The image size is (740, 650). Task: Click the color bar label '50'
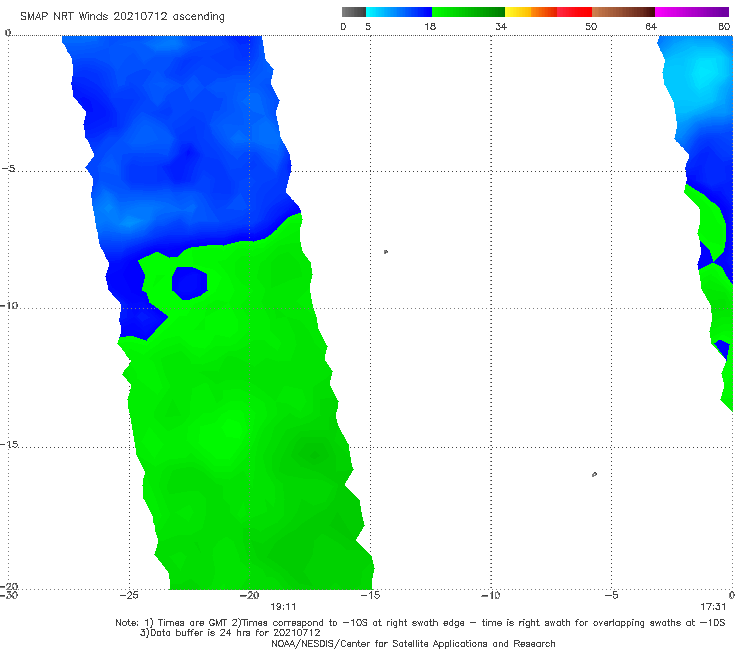click(591, 26)
